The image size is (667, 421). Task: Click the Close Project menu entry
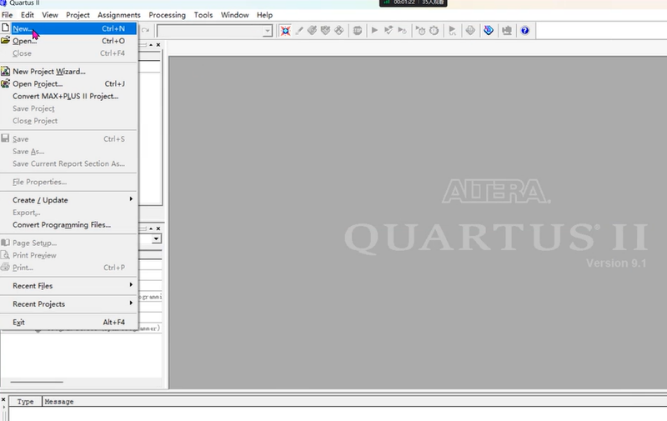[69, 121]
